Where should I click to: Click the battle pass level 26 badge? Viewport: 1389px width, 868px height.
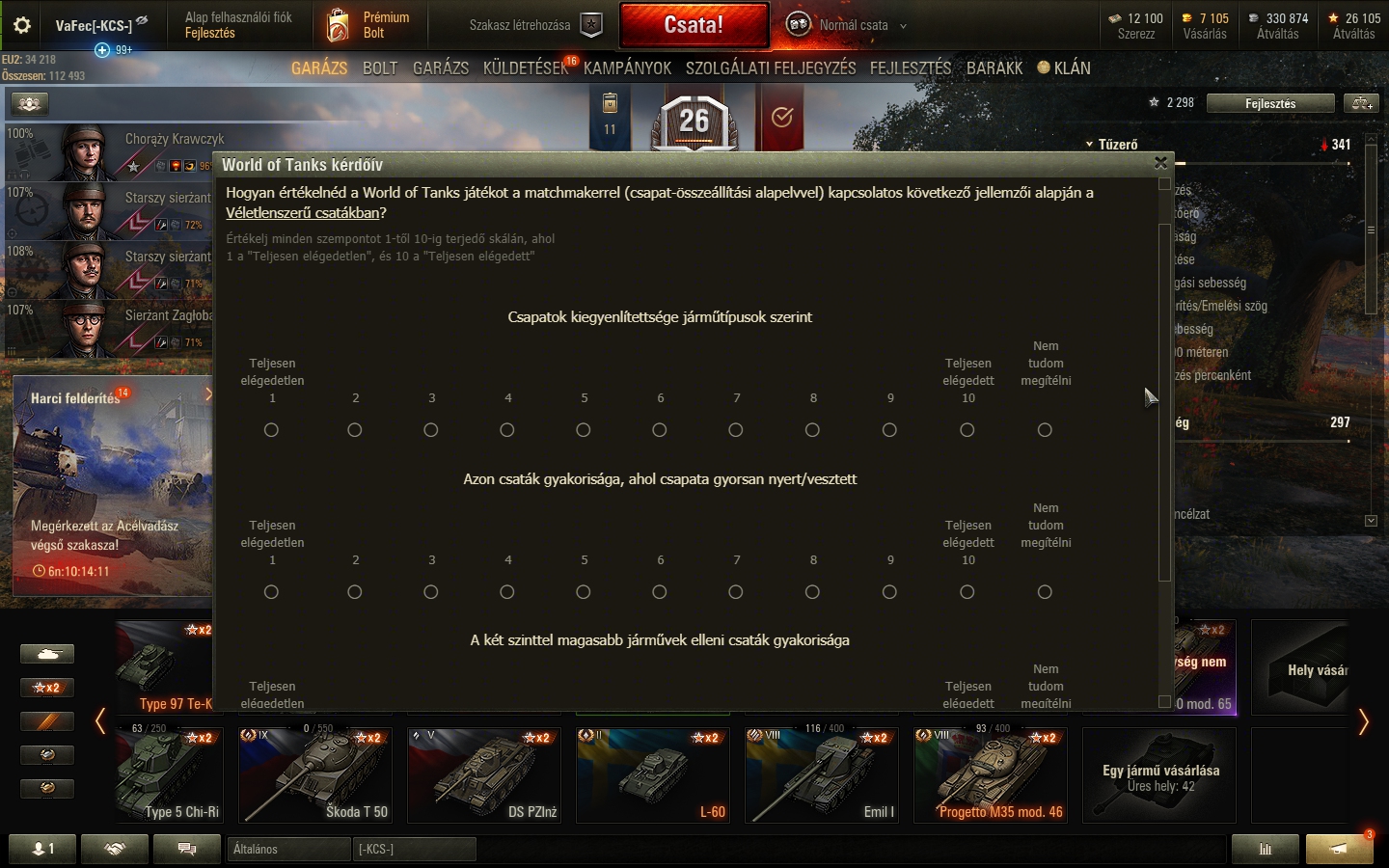point(694,122)
